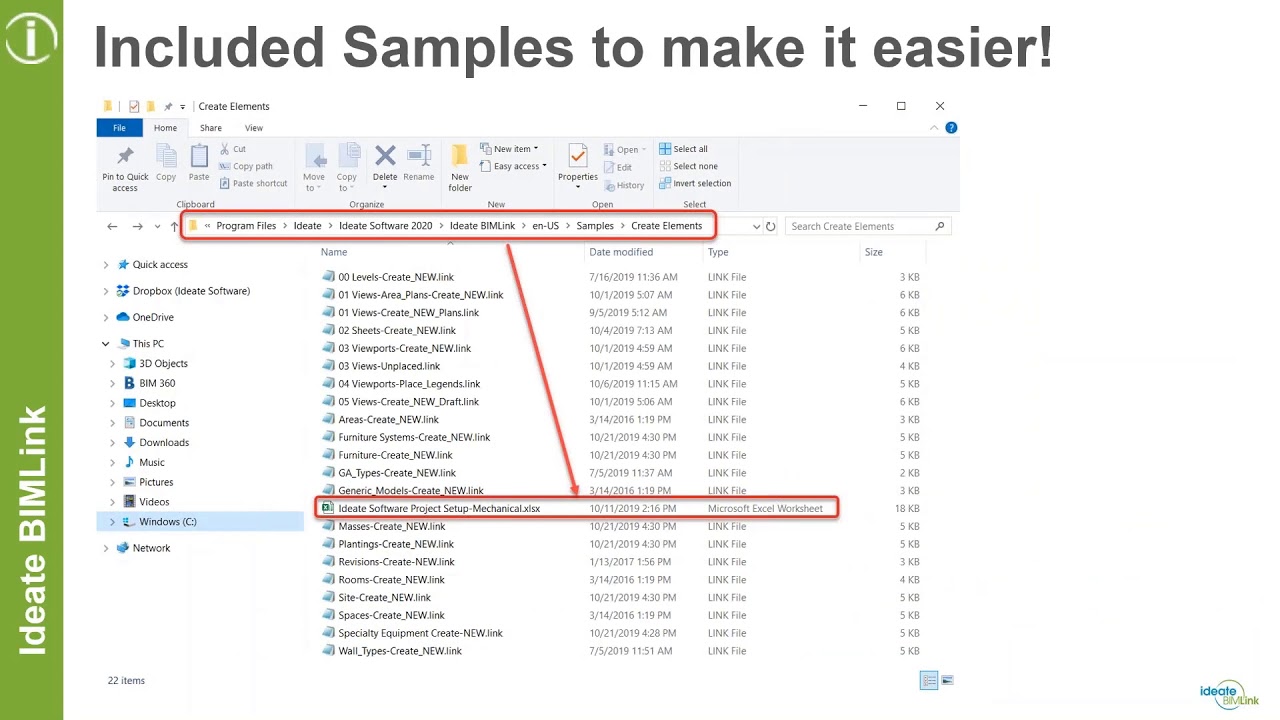Click the Rename icon
Image resolution: width=1280 pixels, height=720 pixels.
click(419, 155)
